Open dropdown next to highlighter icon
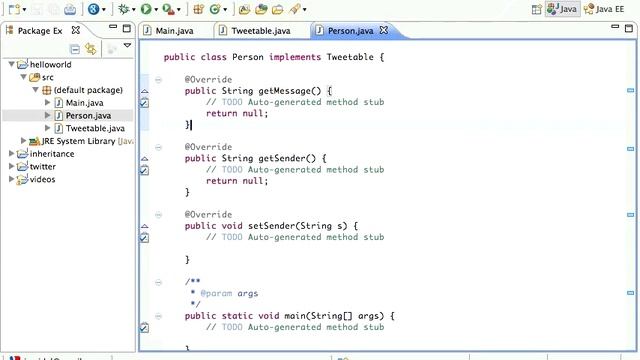This screenshot has height=360, width=640. click(x=304, y=9)
